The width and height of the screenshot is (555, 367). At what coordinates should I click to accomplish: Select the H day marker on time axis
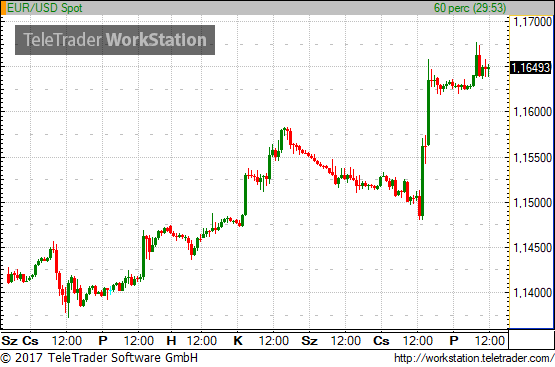(x=171, y=341)
